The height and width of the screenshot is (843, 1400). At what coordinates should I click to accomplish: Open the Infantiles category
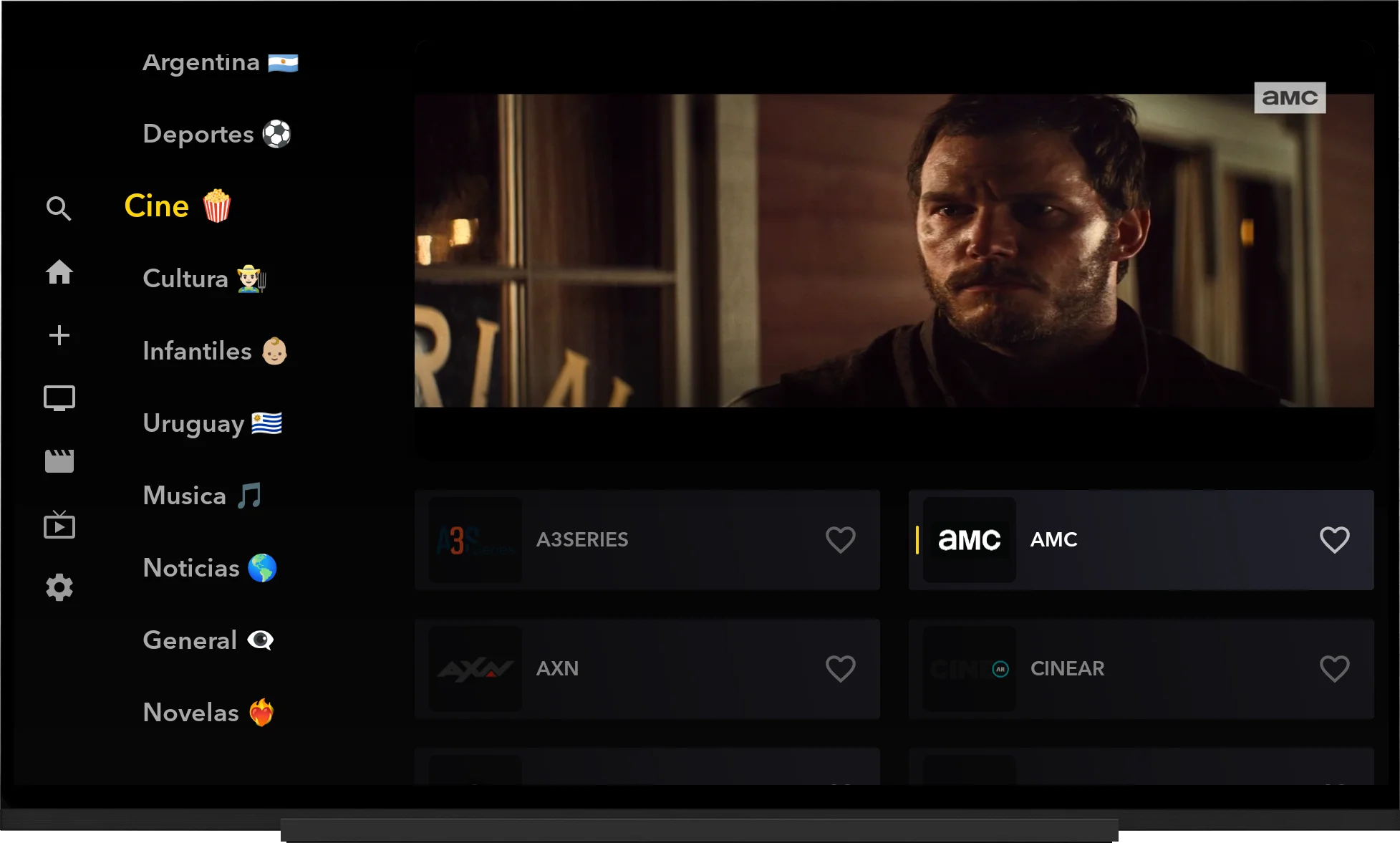[x=215, y=351]
